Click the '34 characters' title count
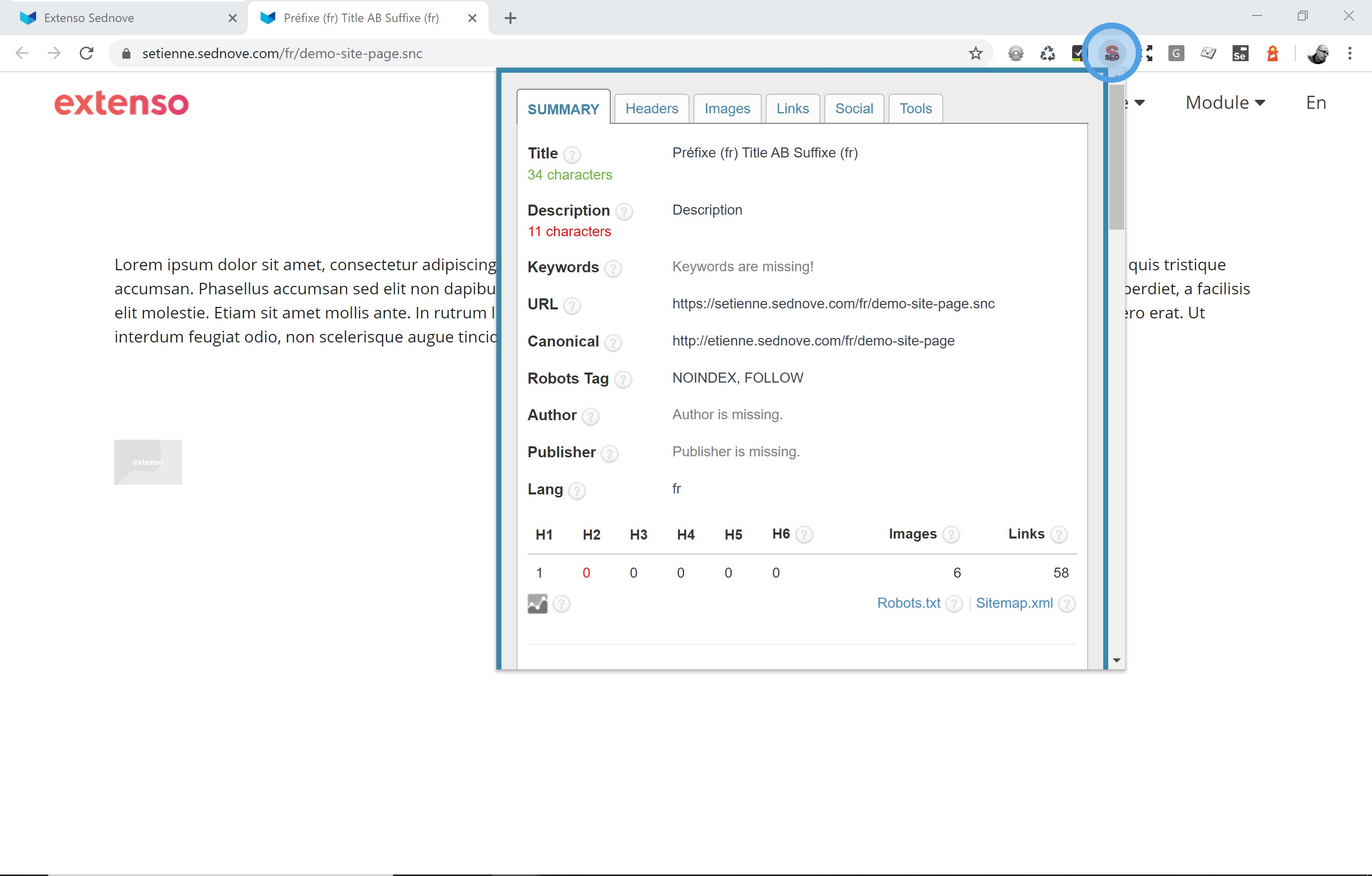Image resolution: width=1372 pixels, height=876 pixels. pyautogui.click(x=569, y=175)
